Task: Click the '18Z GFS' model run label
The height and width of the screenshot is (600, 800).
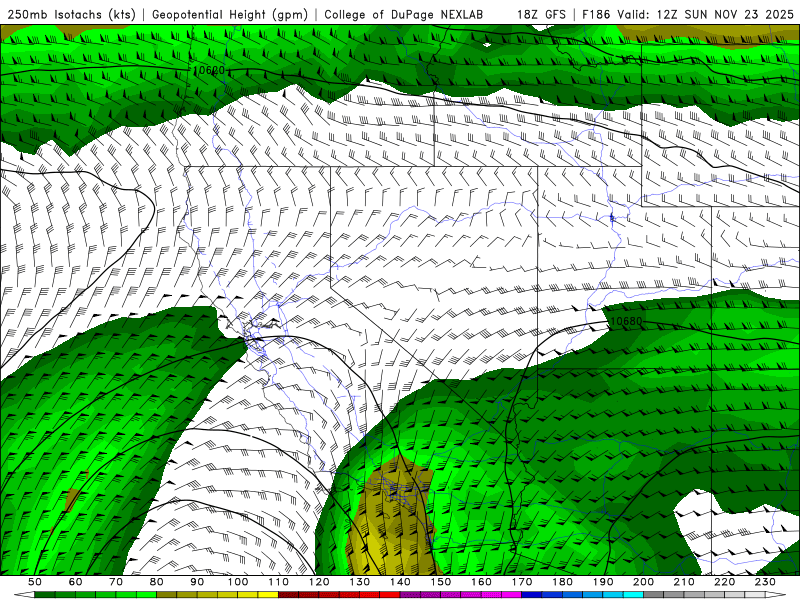Action: tap(541, 14)
